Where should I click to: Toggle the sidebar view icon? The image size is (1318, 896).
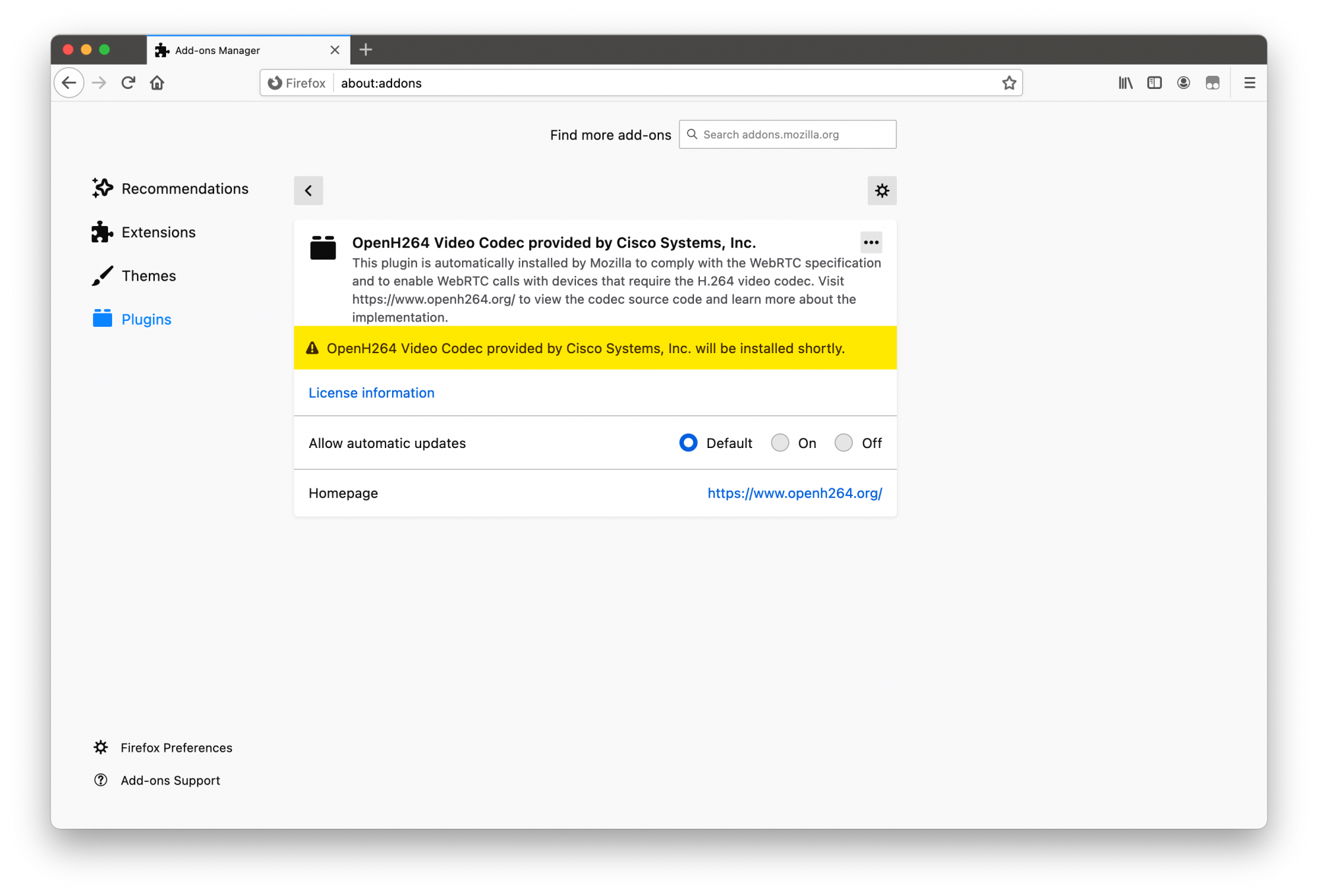coord(1155,83)
